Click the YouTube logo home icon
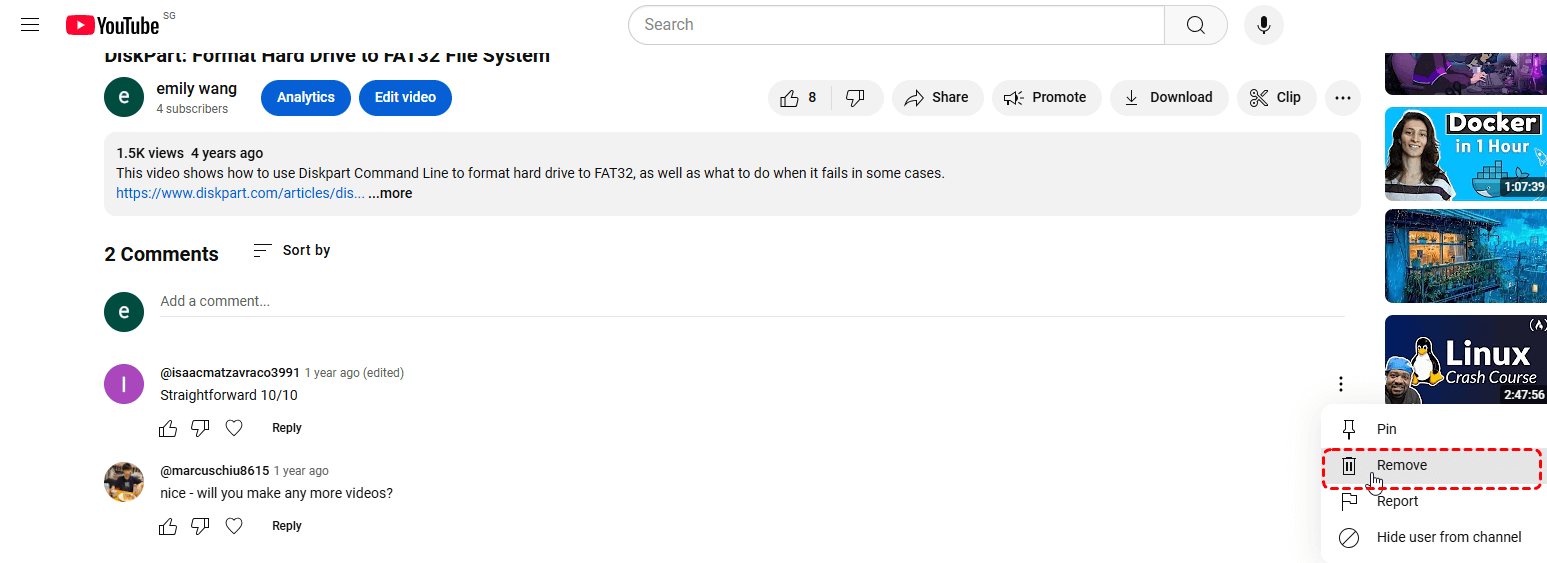1547x563 pixels. 112,25
